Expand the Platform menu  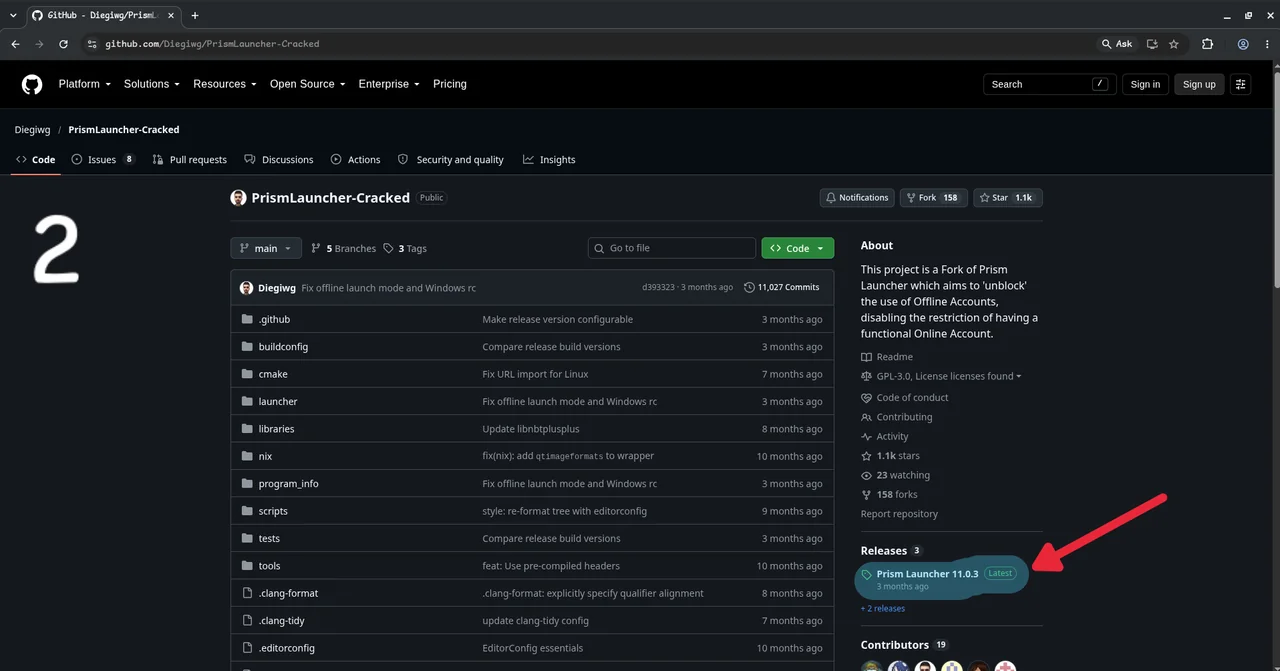pyautogui.click(x=85, y=84)
